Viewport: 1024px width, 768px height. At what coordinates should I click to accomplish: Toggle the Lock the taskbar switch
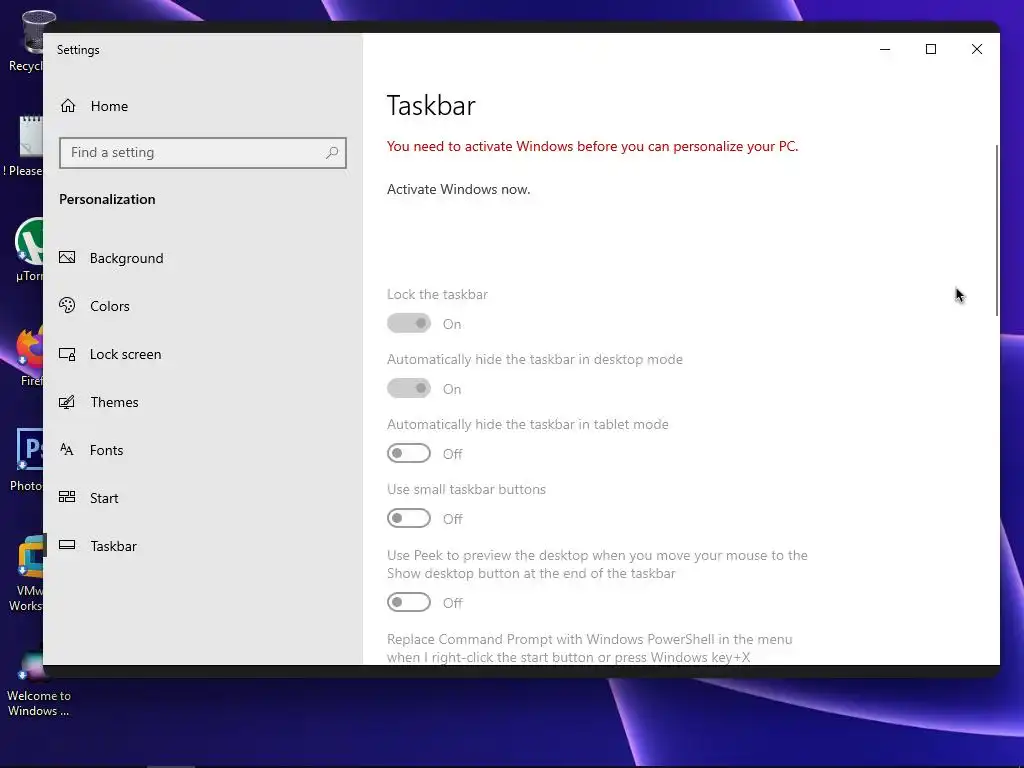409,323
